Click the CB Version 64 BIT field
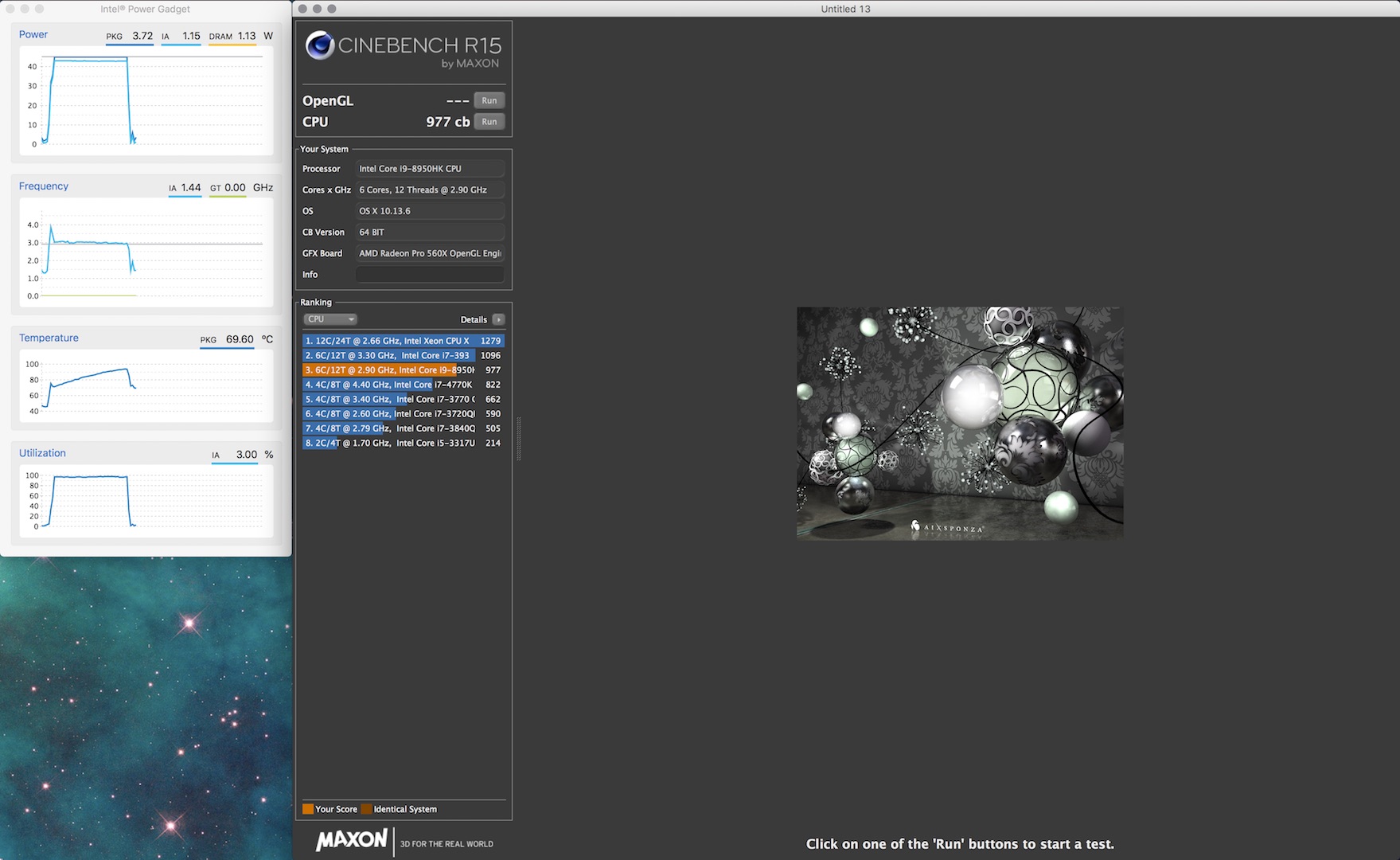The width and height of the screenshot is (1400, 860). pyautogui.click(x=430, y=233)
